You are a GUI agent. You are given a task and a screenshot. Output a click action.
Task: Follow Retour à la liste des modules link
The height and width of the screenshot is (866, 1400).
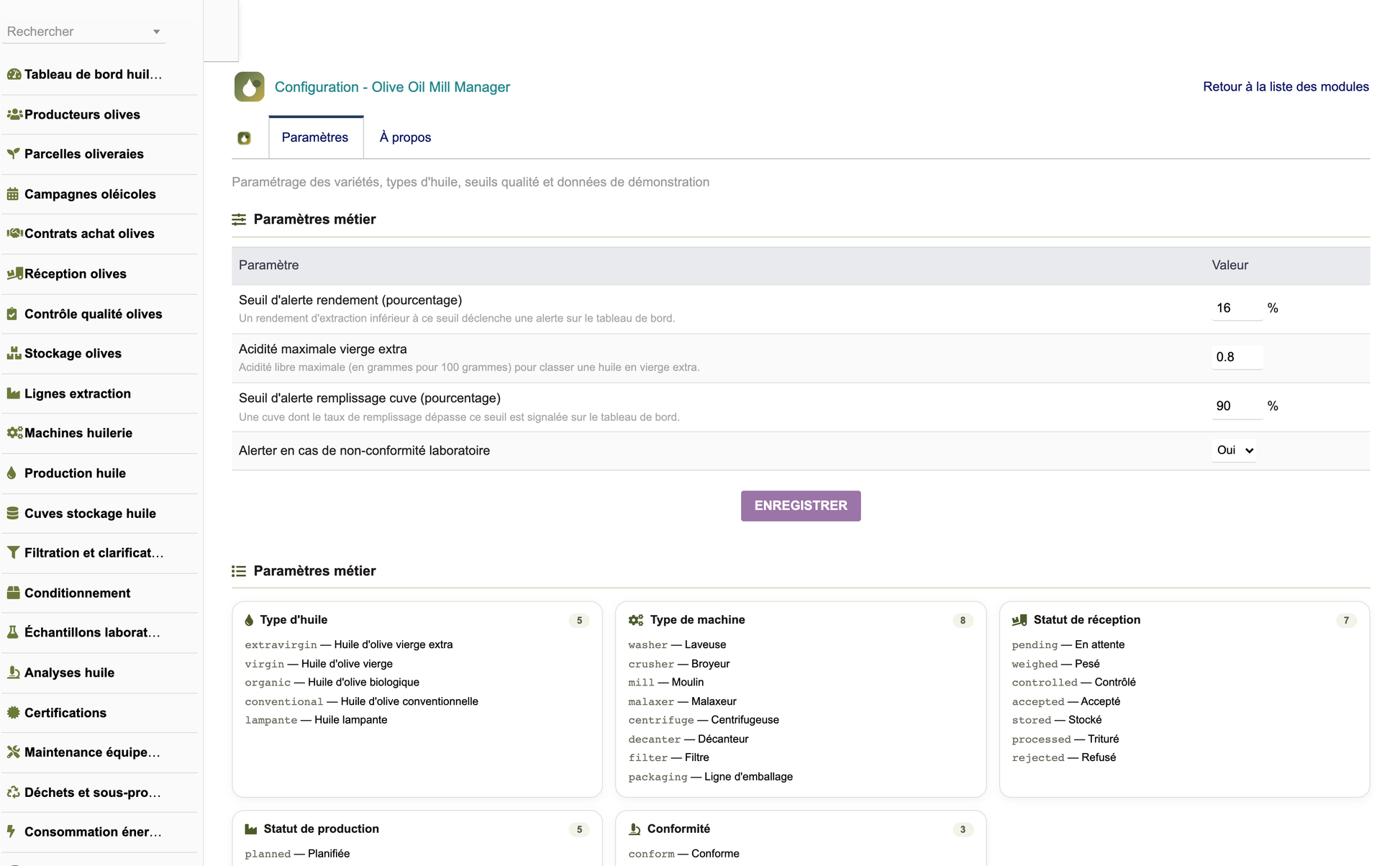click(1286, 86)
